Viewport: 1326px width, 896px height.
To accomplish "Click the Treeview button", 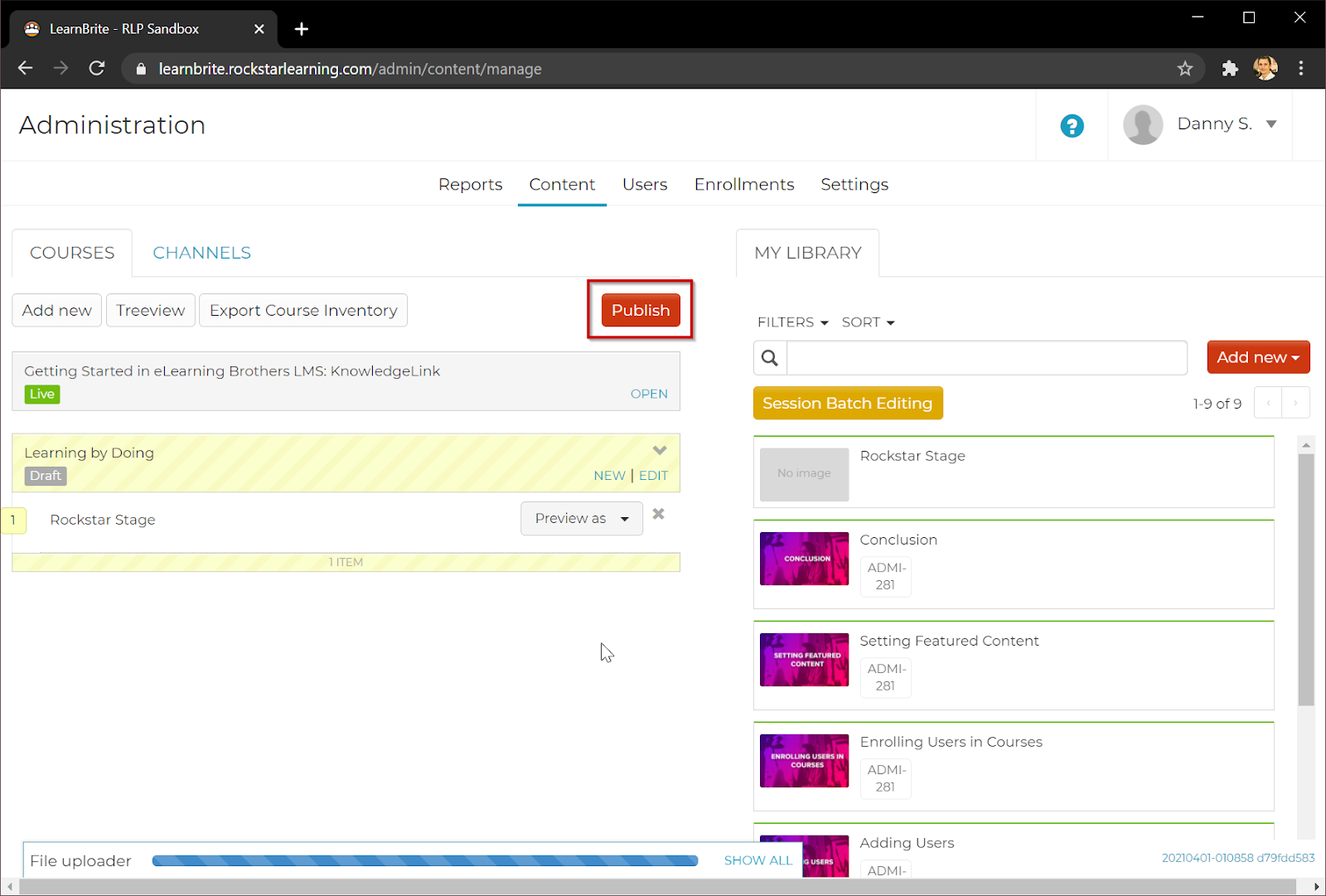I will (151, 310).
